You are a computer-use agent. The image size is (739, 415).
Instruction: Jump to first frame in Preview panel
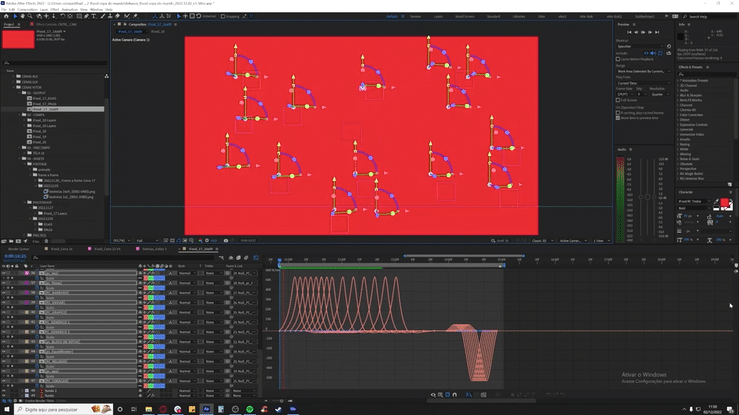(629, 32)
